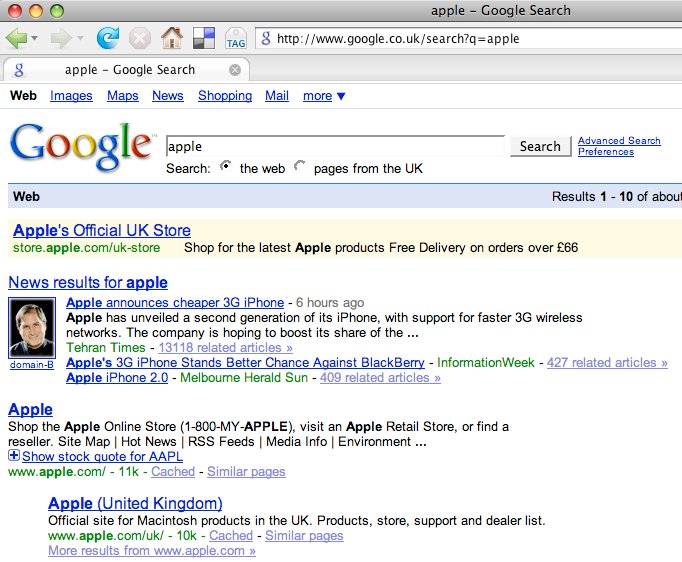Click the TAG toolbar icon
This screenshot has width=682, height=562.
236,39
